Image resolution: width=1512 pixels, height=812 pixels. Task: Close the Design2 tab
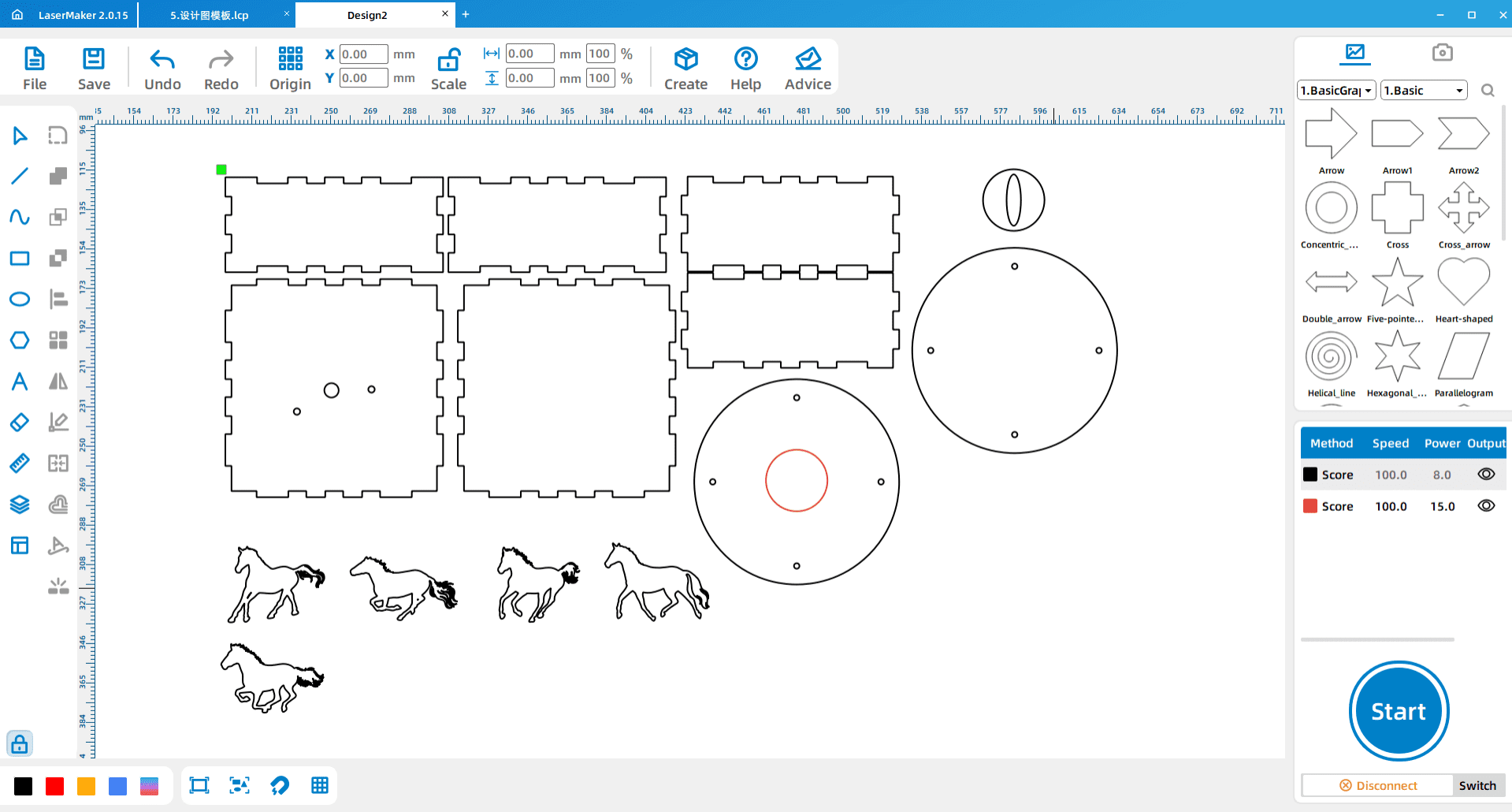(x=445, y=14)
